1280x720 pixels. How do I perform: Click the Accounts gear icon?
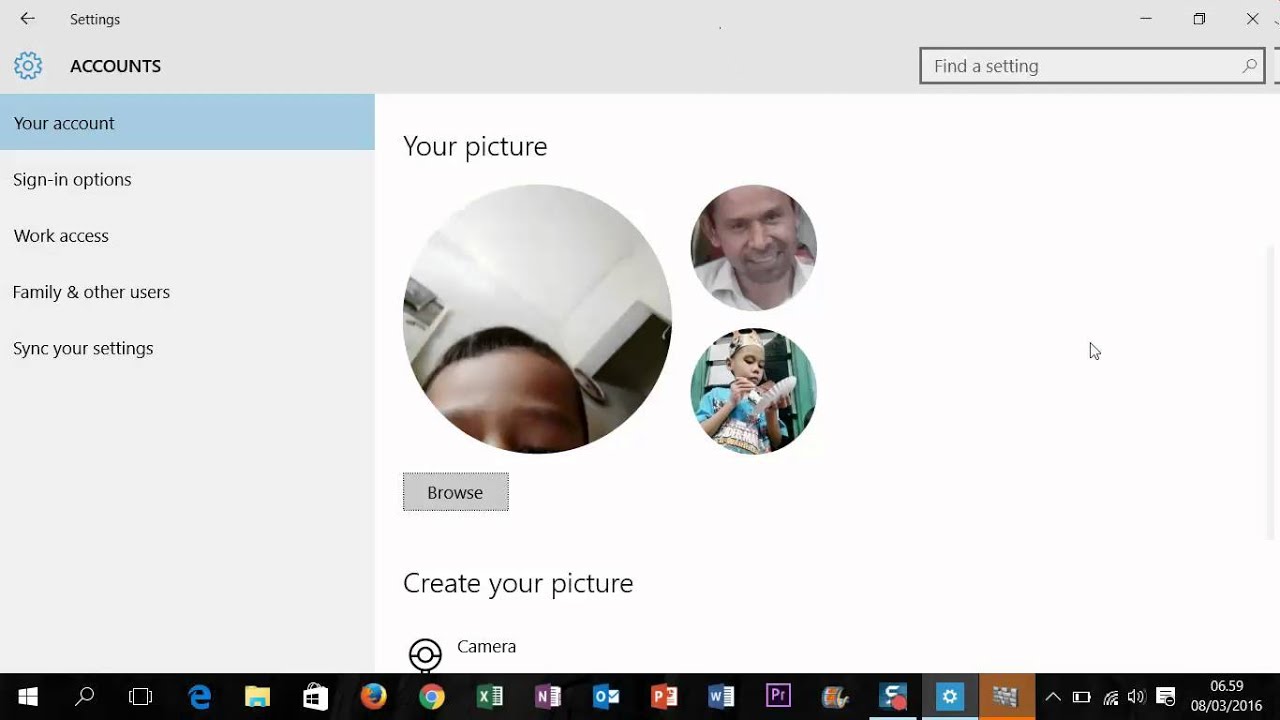(28, 66)
